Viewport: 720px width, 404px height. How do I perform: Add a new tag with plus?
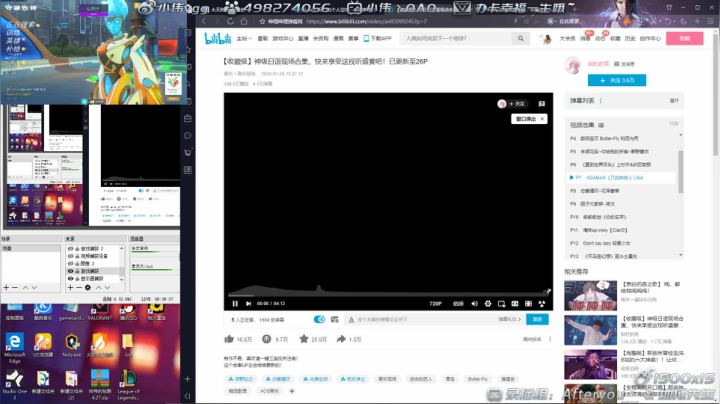click(292, 391)
